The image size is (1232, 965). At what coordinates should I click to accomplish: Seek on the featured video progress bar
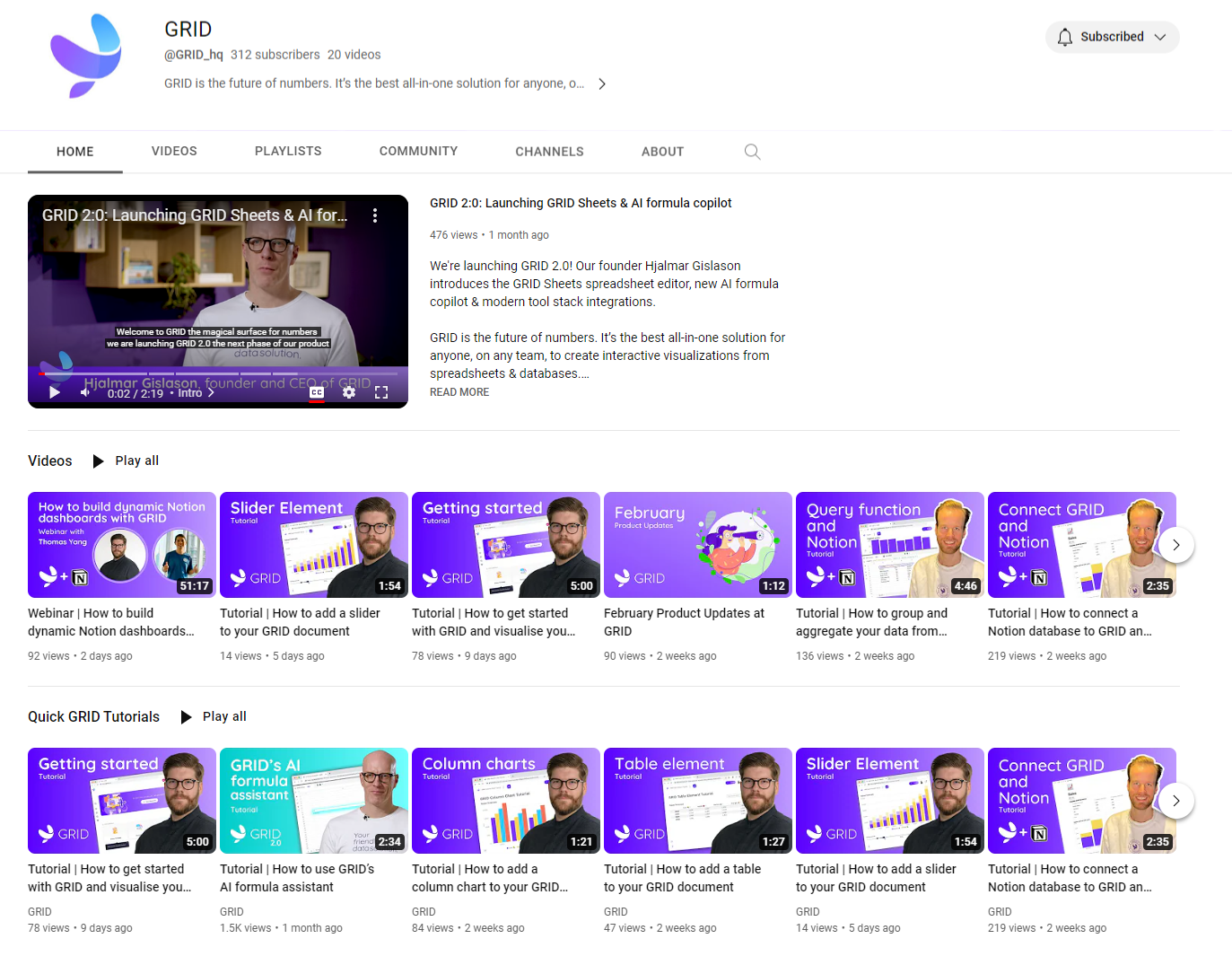point(218,373)
